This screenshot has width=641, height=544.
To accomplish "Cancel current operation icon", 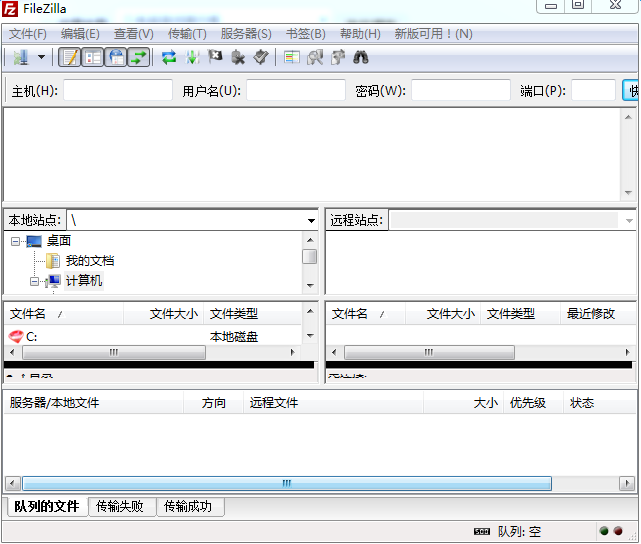I will pyautogui.click(x=215, y=57).
